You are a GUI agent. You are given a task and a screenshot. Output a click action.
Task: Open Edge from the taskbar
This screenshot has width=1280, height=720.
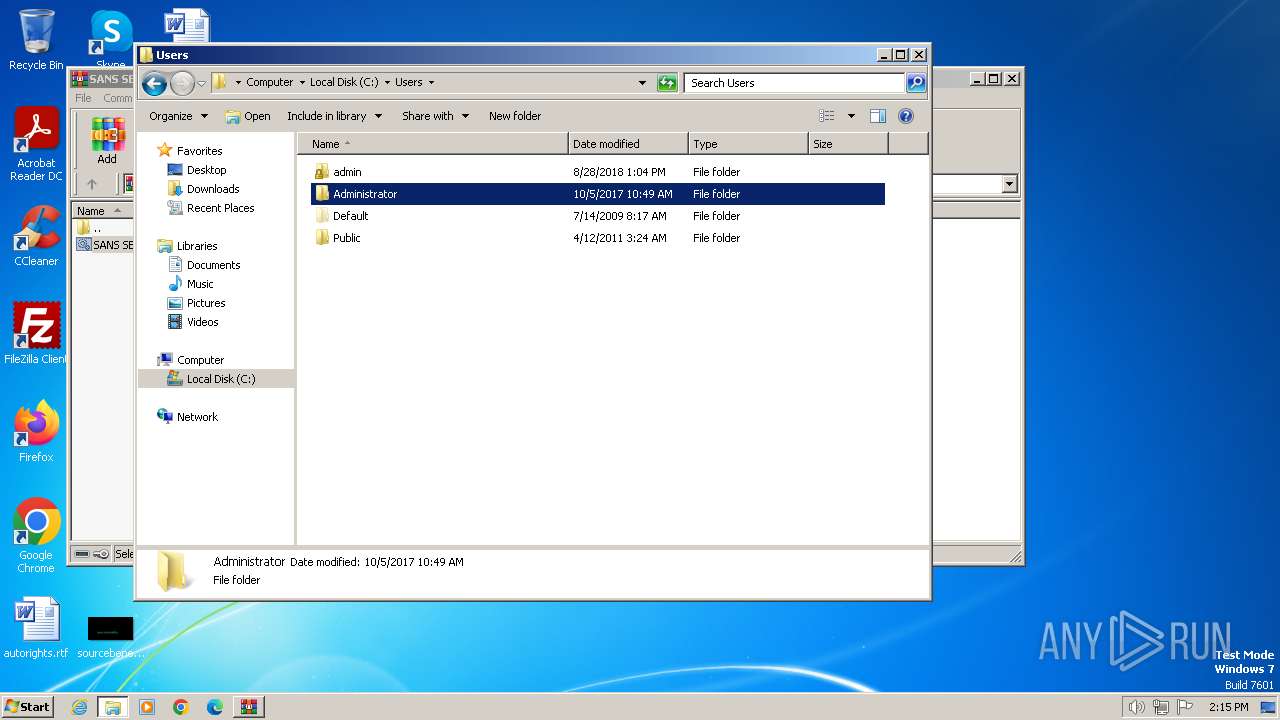tap(214, 707)
